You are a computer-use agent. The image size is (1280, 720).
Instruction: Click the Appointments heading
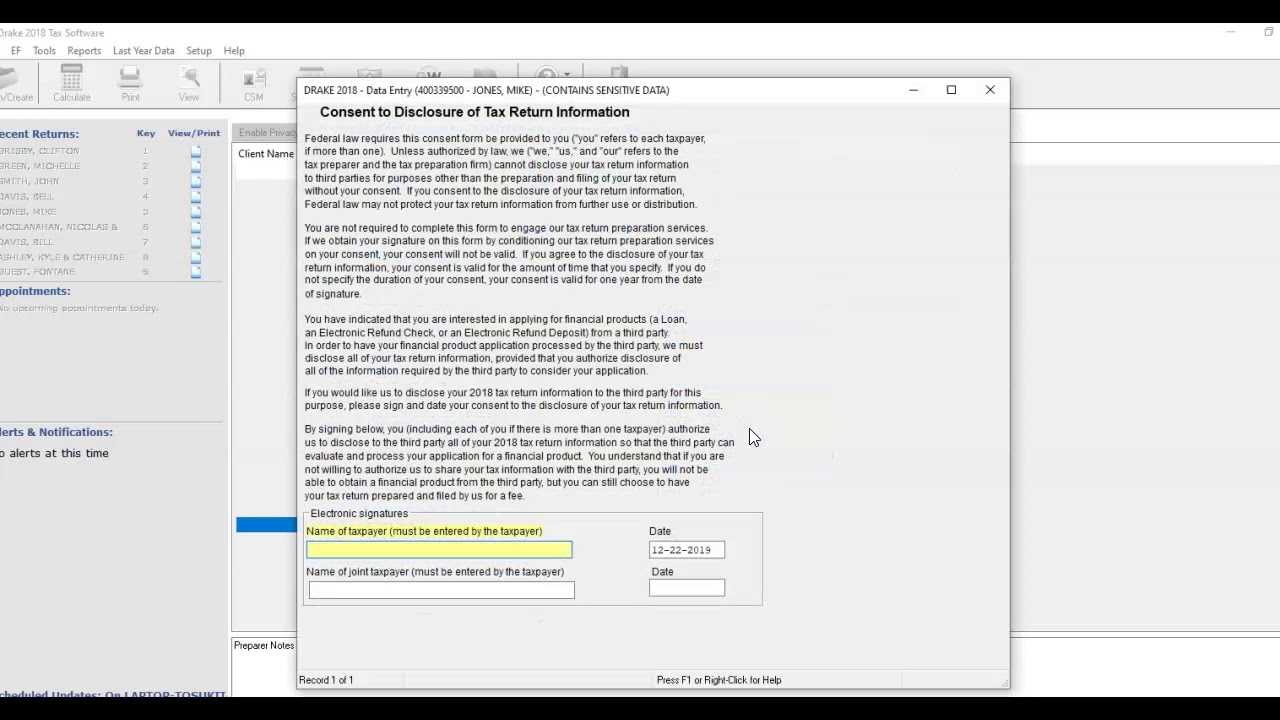(x=35, y=291)
